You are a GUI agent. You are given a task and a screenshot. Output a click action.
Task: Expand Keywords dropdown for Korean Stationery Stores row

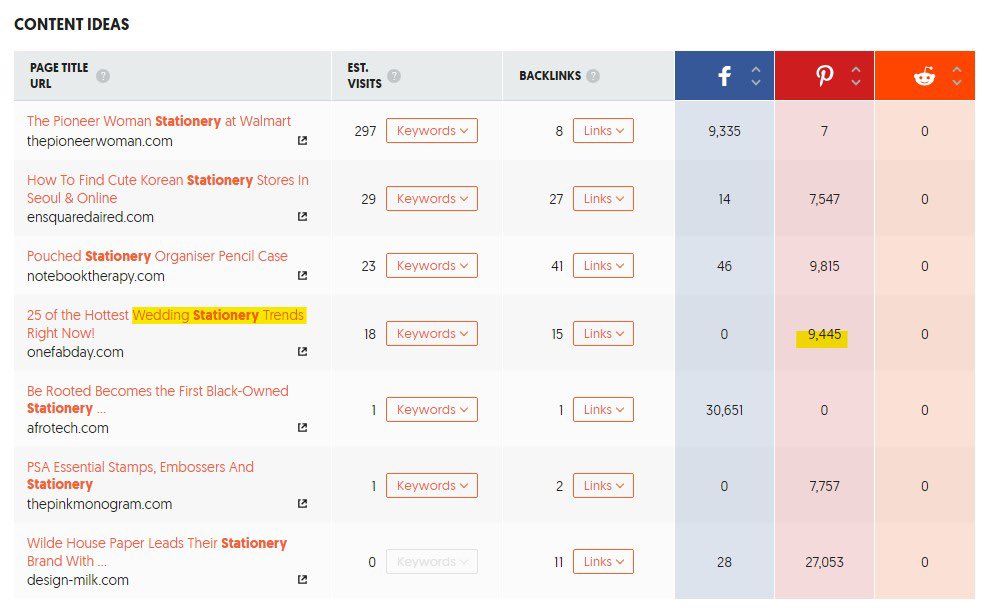(432, 198)
